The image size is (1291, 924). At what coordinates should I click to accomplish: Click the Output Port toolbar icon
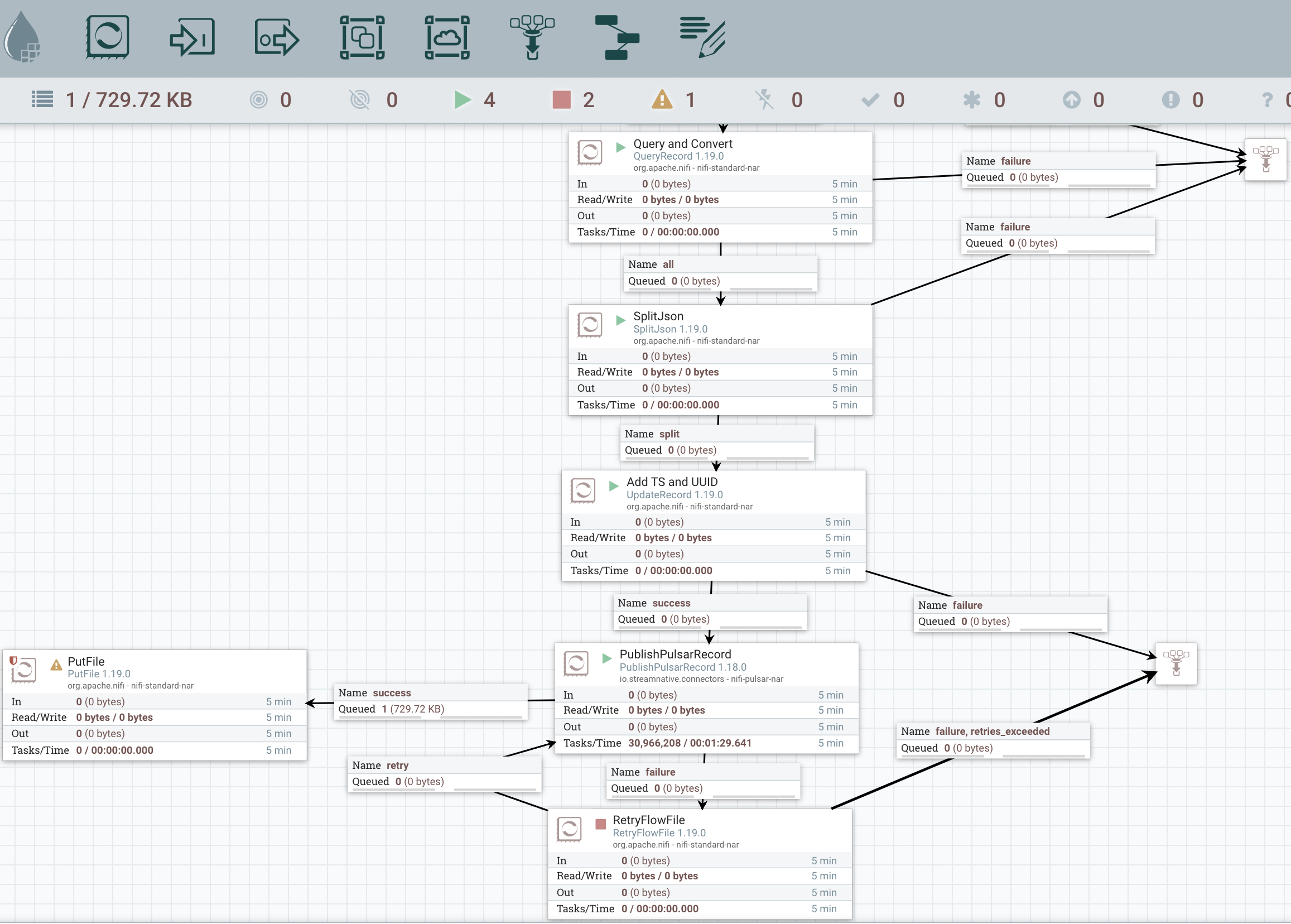tap(277, 37)
